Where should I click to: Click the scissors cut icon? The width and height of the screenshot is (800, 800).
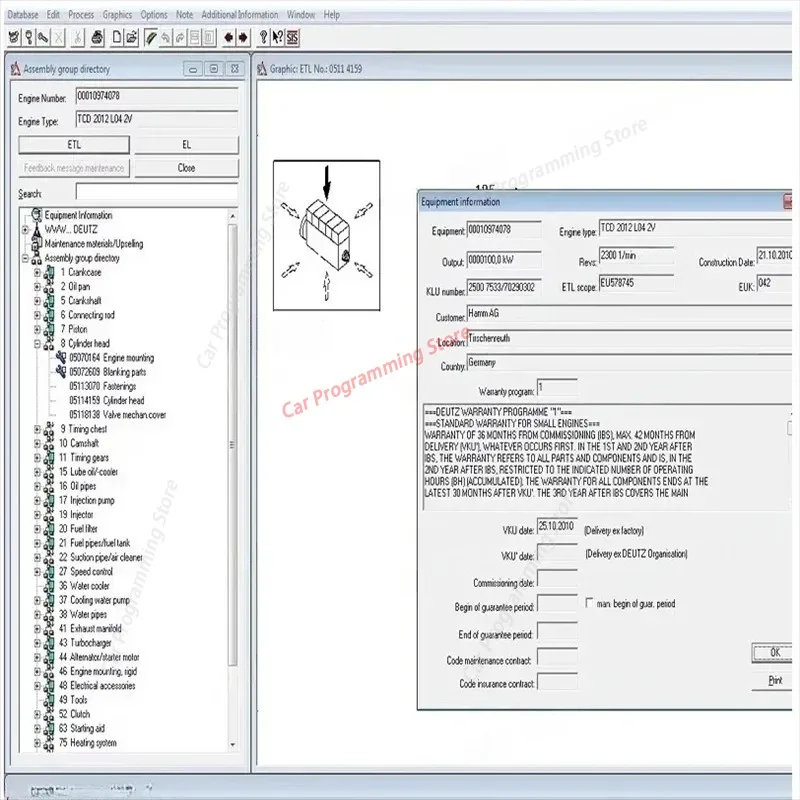[78, 37]
